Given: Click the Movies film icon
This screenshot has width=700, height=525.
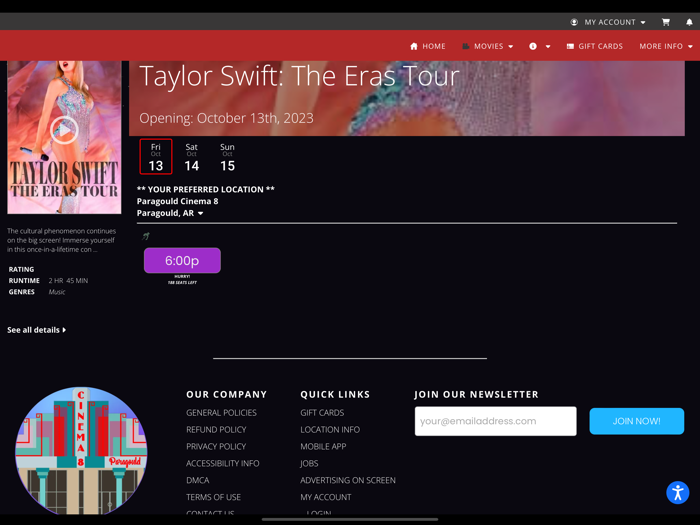Looking at the screenshot, I should [466, 46].
